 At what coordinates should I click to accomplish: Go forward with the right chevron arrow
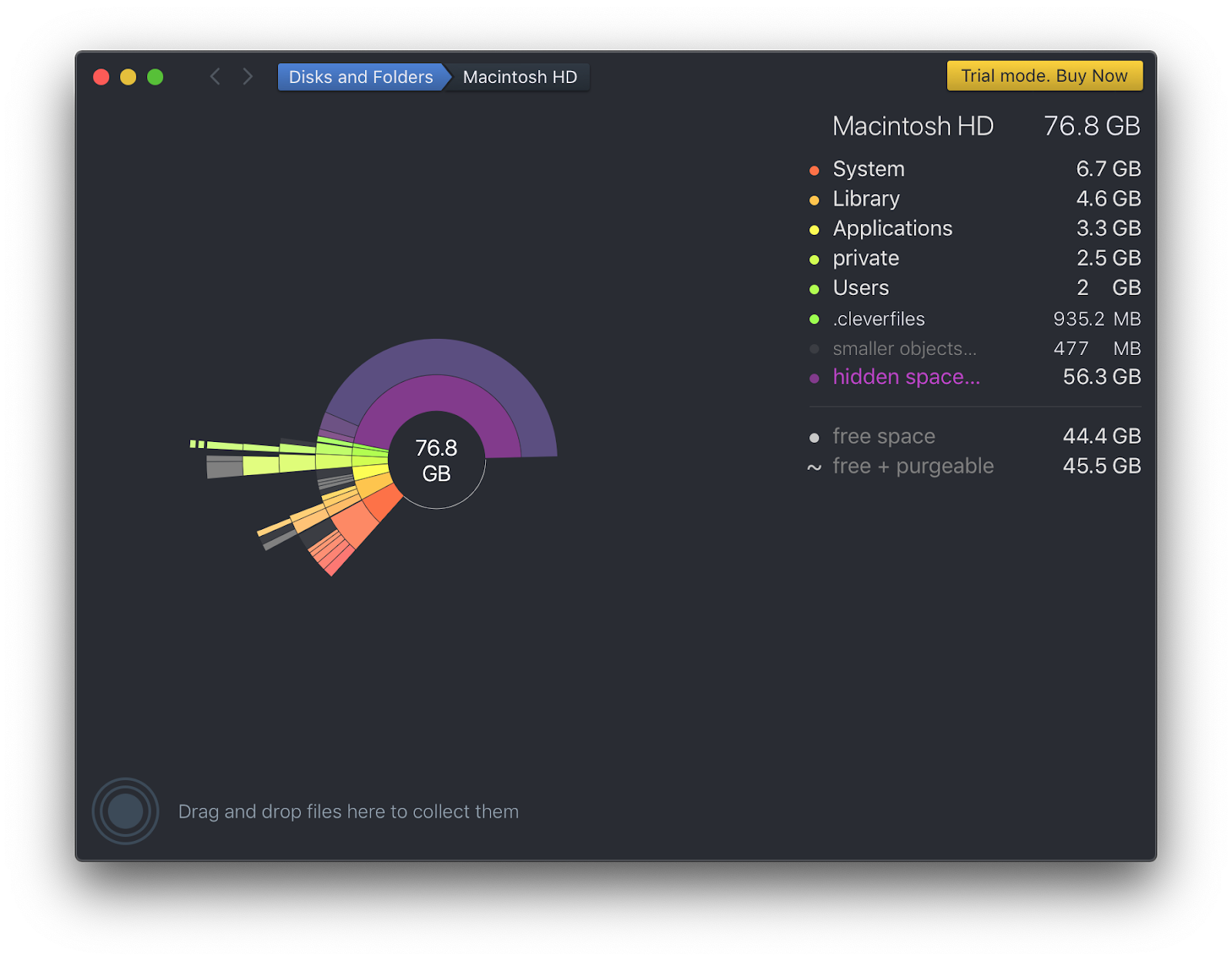(x=247, y=76)
